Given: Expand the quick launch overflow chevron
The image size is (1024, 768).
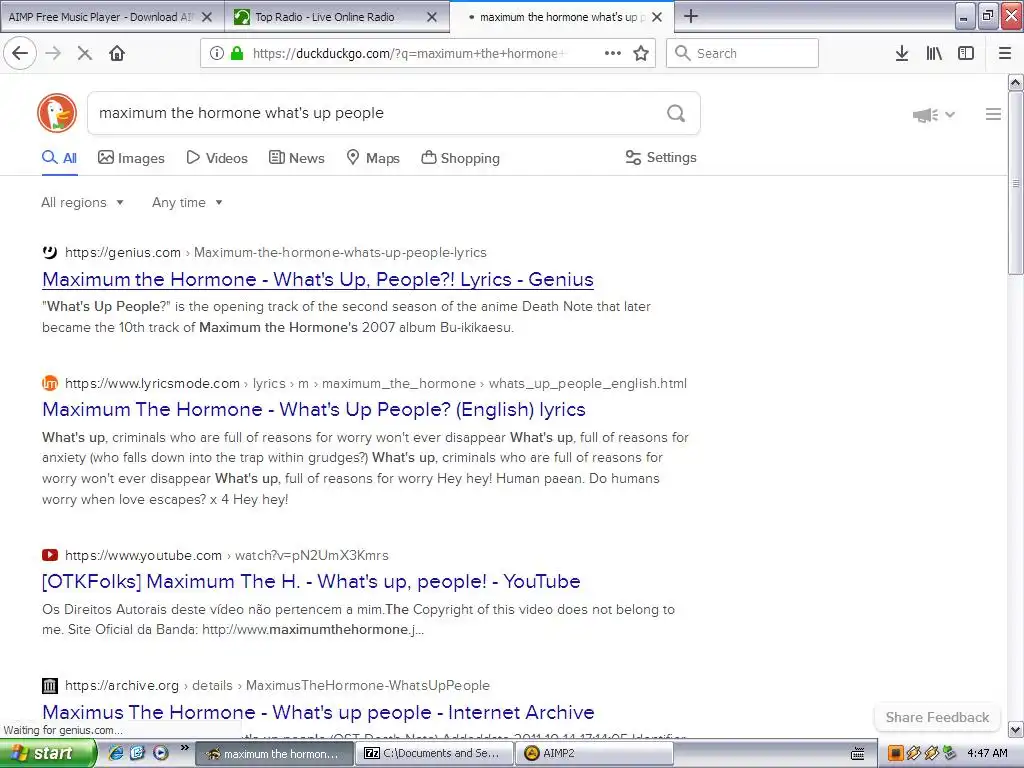Looking at the screenshot, I should coord(184,748).
